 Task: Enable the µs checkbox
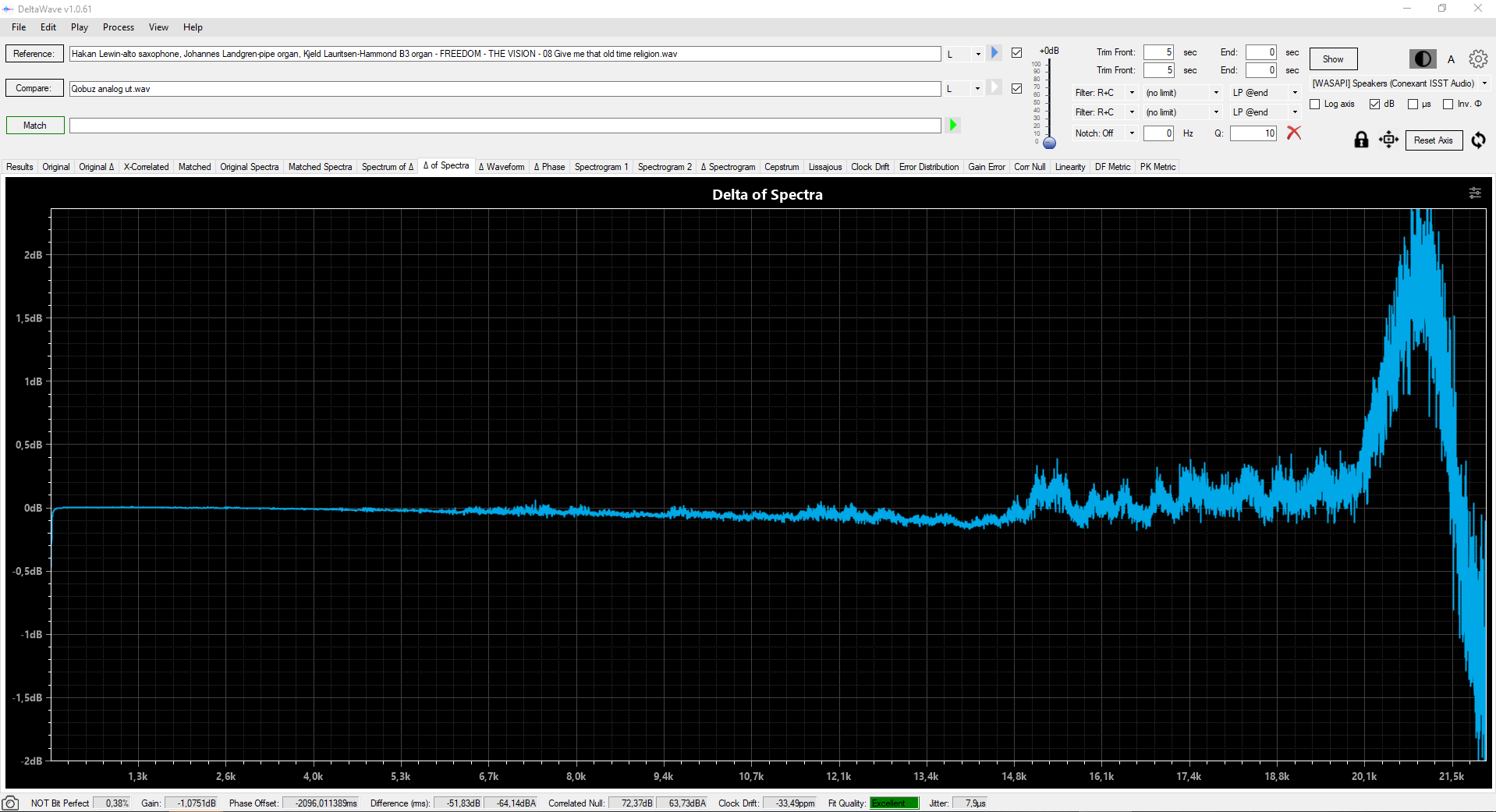click(1413, 104)
